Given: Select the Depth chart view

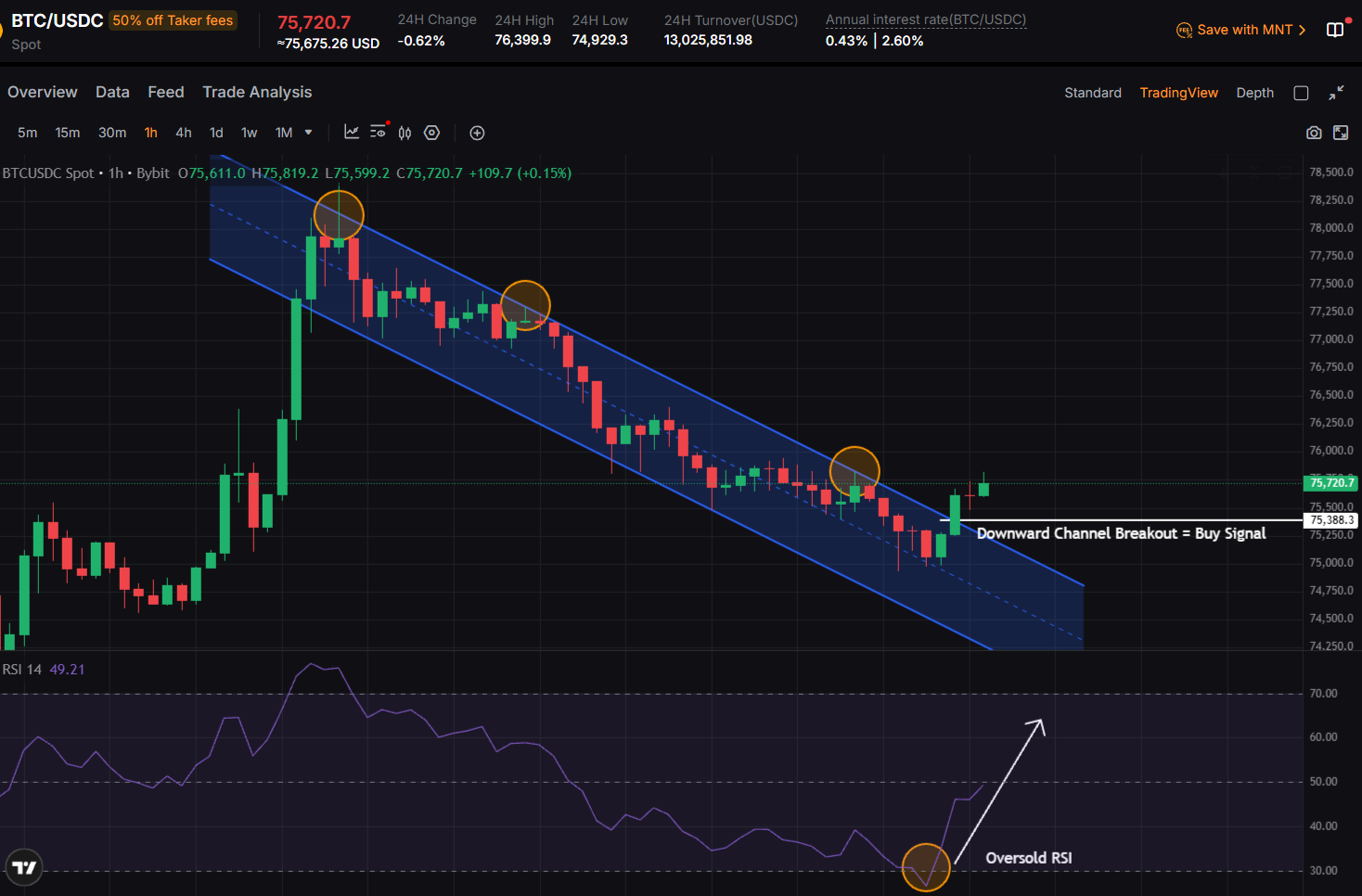Looking at the screenshot, I should tap(1255, 93).
